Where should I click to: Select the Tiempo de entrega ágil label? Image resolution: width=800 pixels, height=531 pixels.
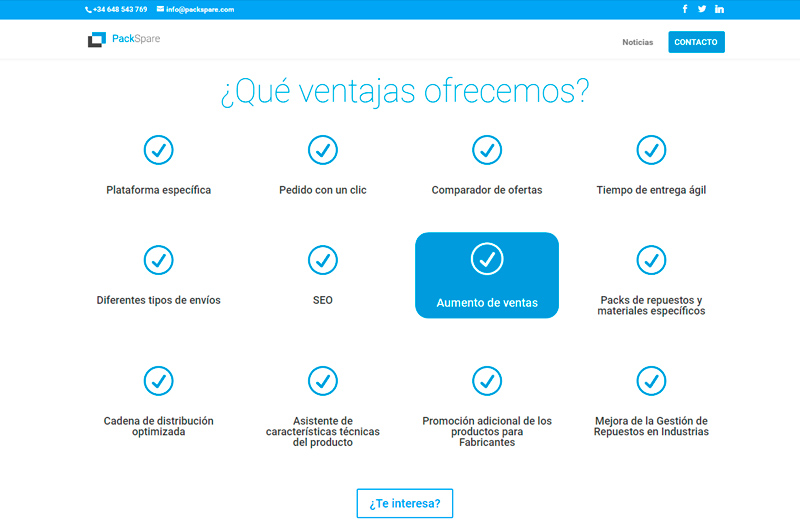pyautogui.click(x=652, y=190)
